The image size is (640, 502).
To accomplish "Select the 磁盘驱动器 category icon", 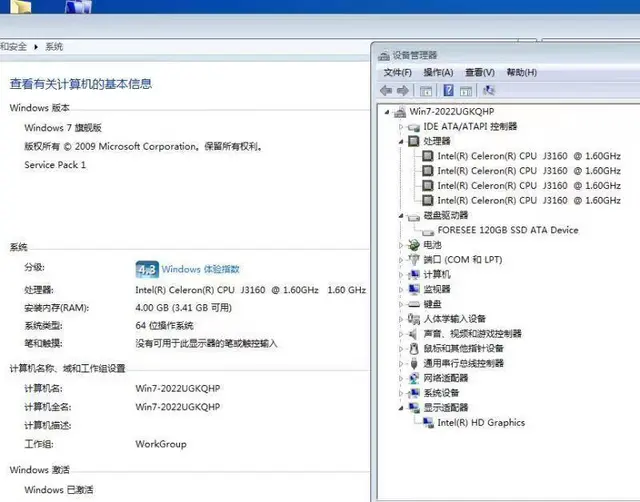I will pos(414,216).
